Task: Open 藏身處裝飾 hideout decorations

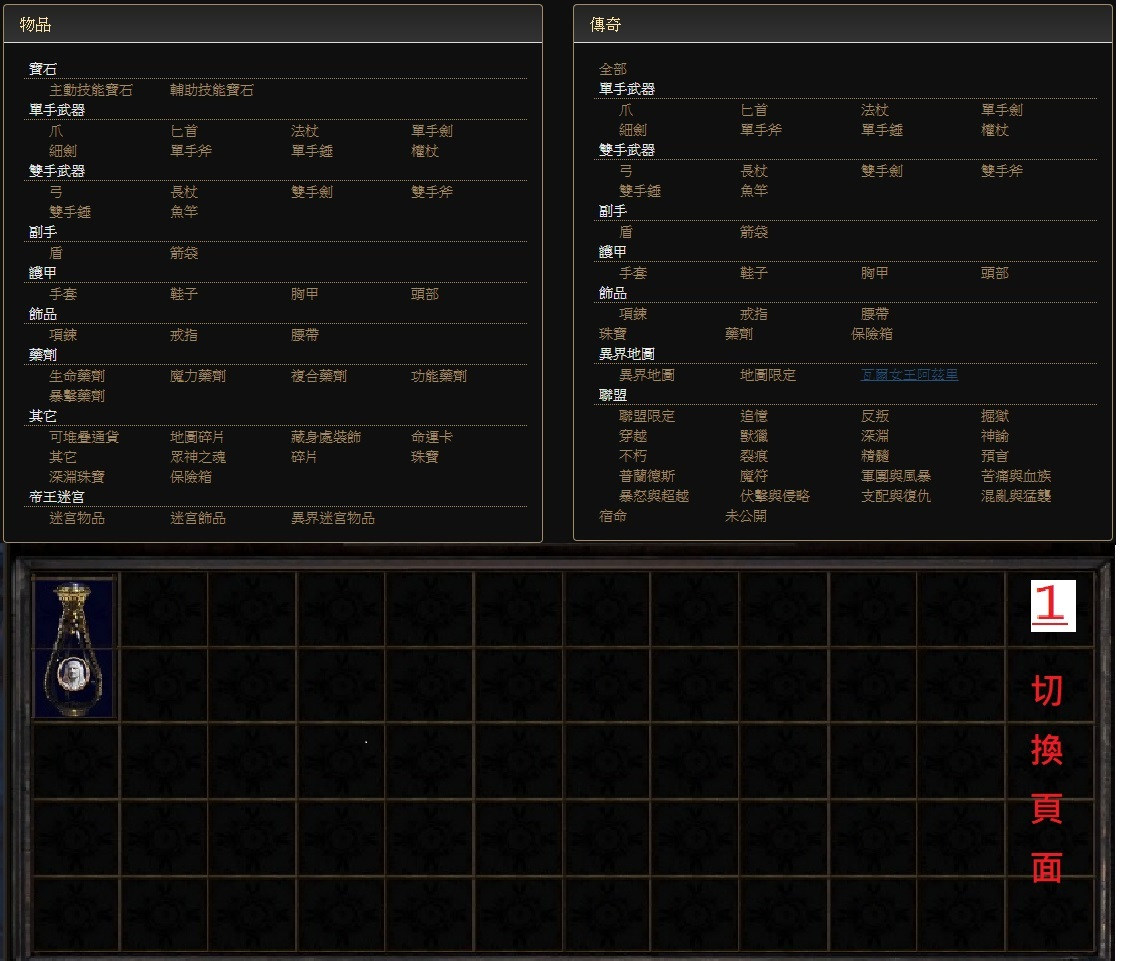Action: (326, 437)
